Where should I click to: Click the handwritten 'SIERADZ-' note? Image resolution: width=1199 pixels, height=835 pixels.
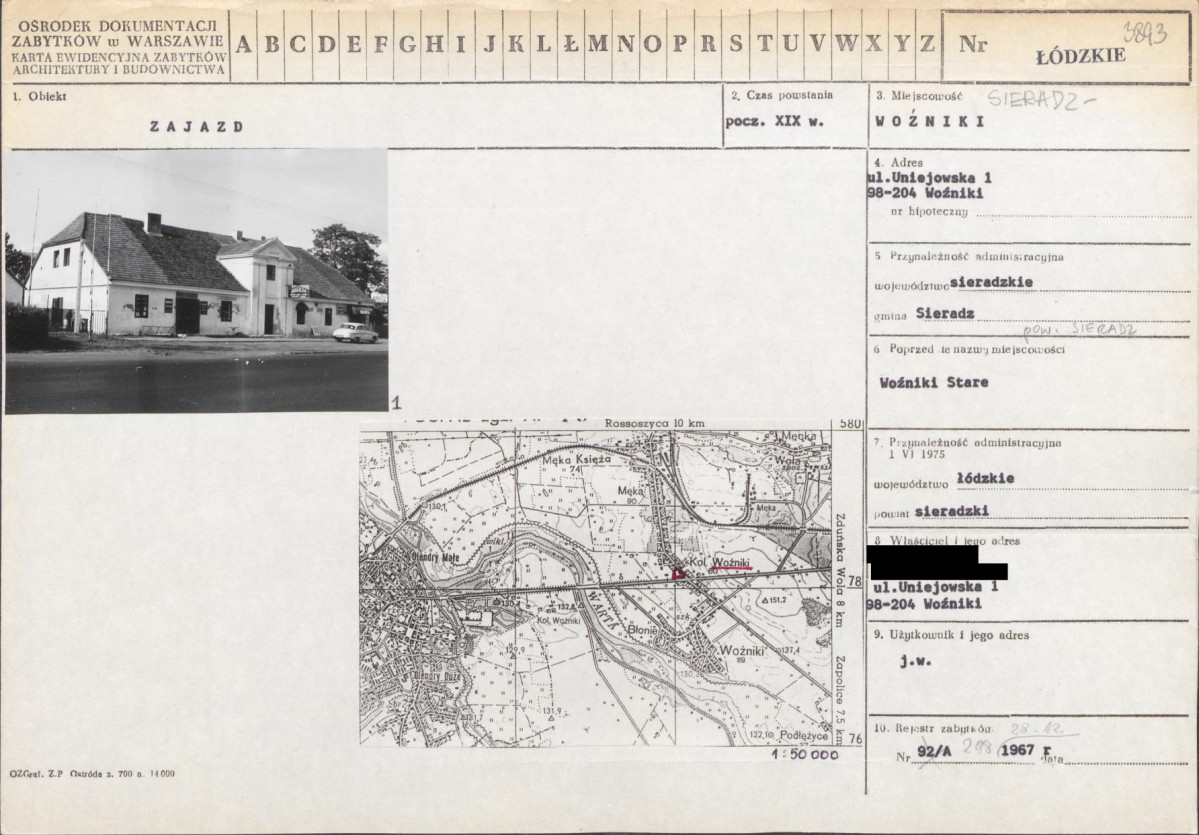click(x=1041, y=99)
